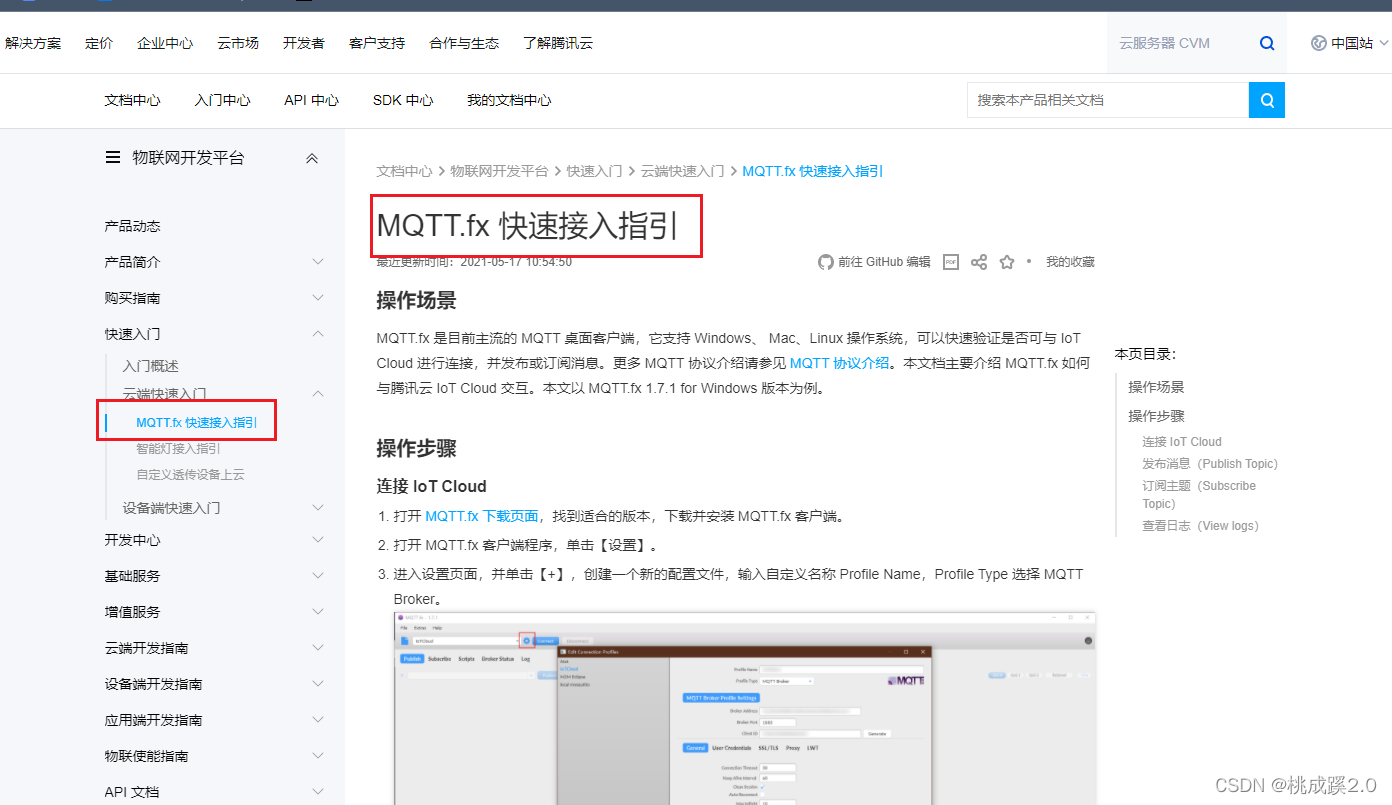Export the document using the PDF icon
Image resolution: width=1392 pixels, height=805 pixels.
pos(950,262)
